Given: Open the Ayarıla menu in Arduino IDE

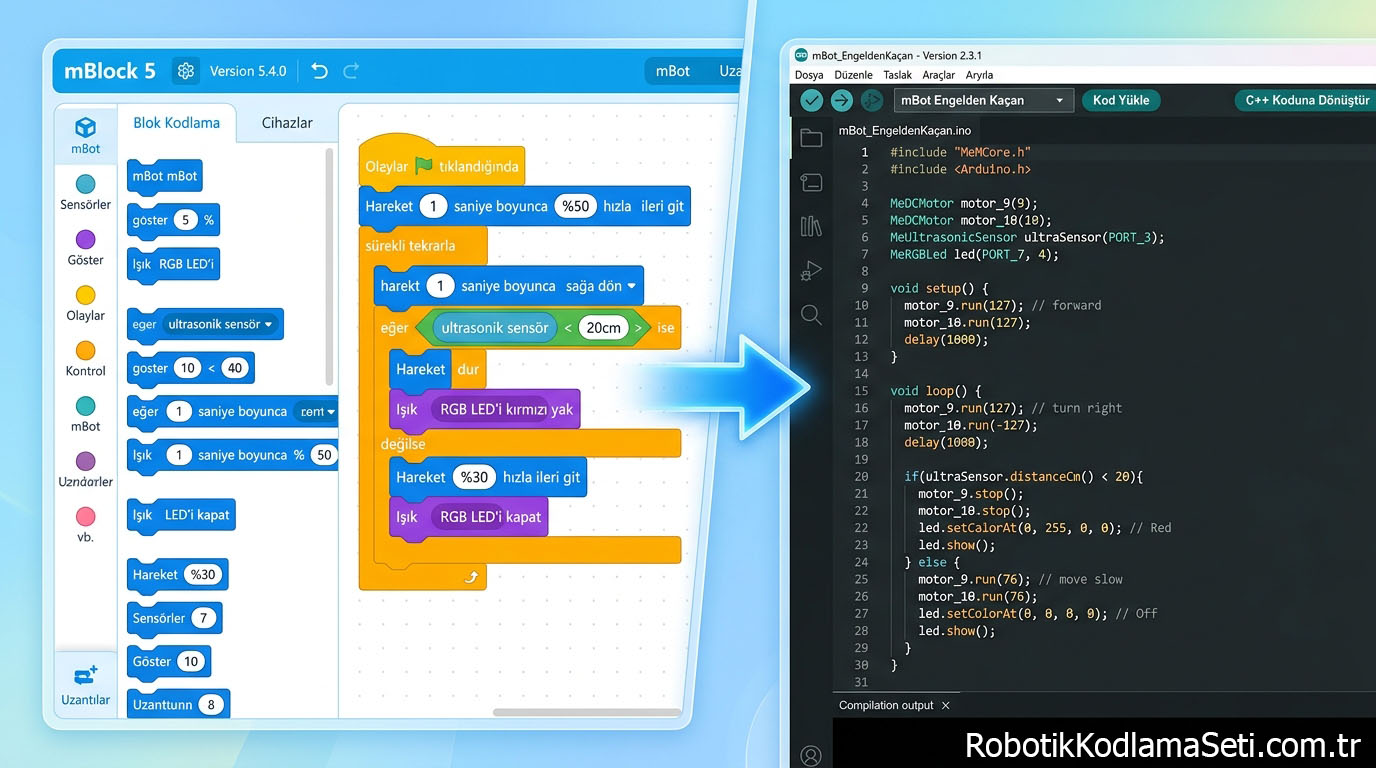Looking at the screenshot, I should click(x=979, y=75).
